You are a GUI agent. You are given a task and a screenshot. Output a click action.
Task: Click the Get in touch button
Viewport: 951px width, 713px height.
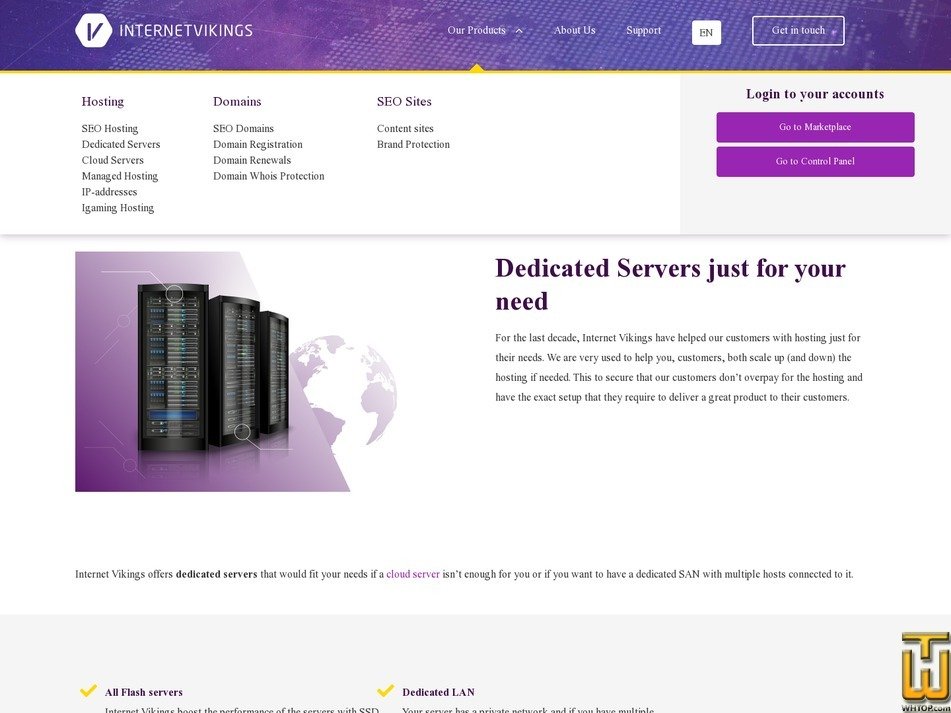(798, 30)
